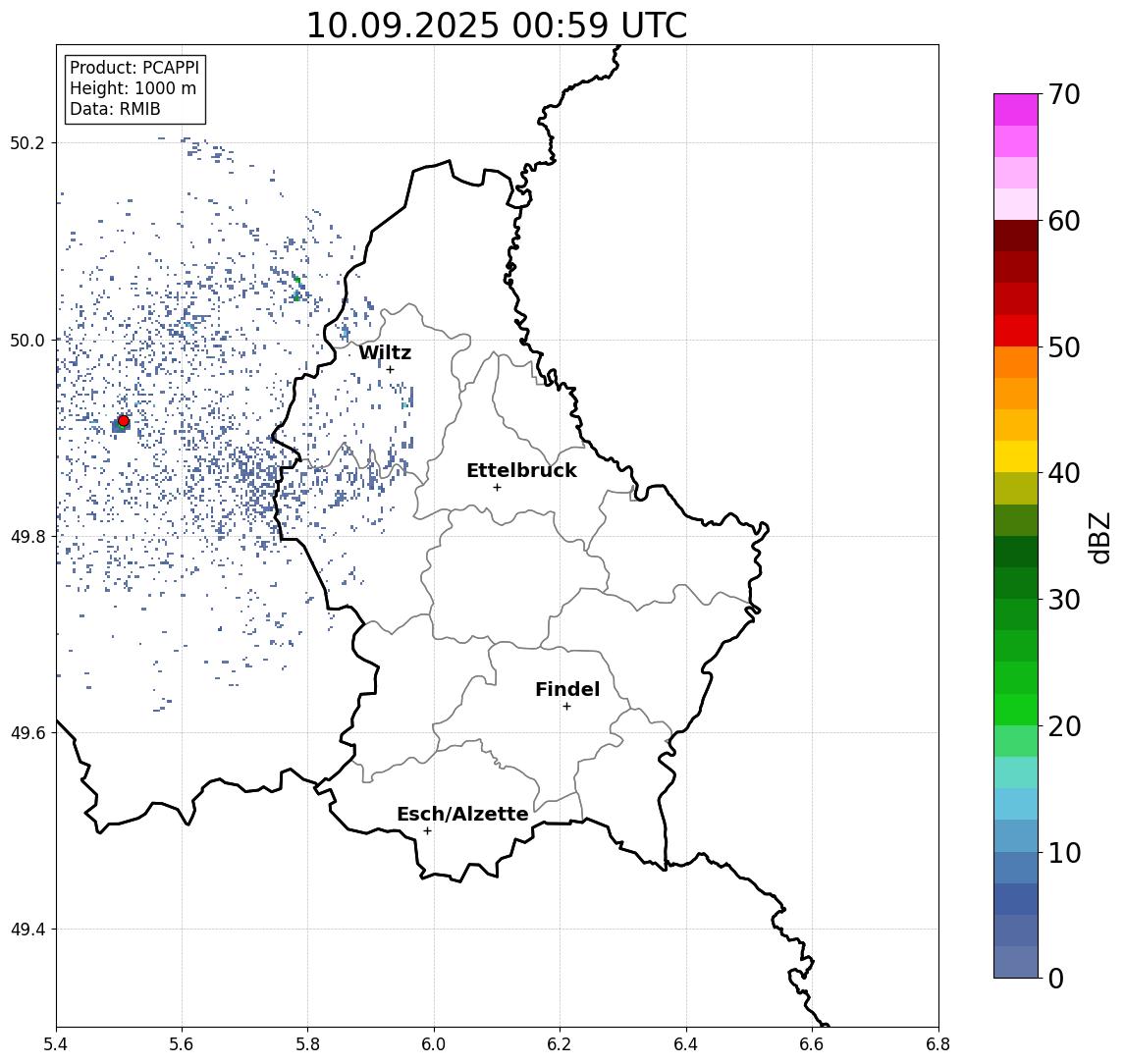The width and height of the screenshot is (1124, 1064).
Task: Click the dBZ colorbar axis label
Action: 1100,538
